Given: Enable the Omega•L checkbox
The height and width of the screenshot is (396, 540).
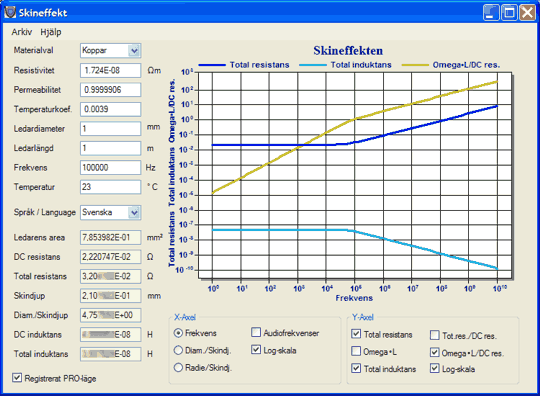Looking at the screenshot, I should pyautogui.click(x=356, y=351).
